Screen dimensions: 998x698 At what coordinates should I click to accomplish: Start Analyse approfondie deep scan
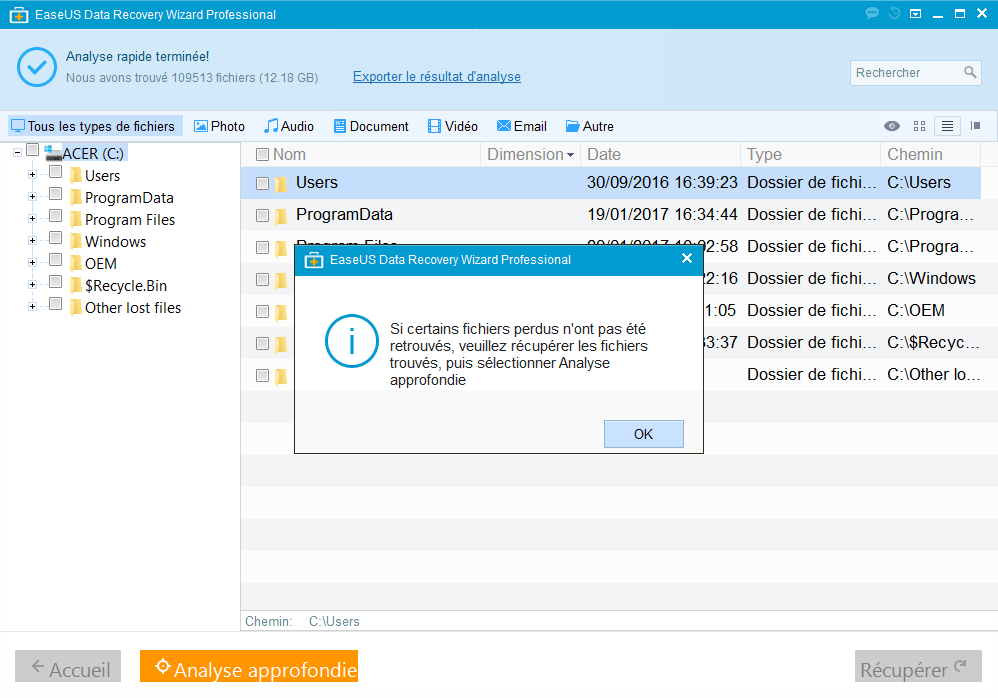click(x=249, y=666)
